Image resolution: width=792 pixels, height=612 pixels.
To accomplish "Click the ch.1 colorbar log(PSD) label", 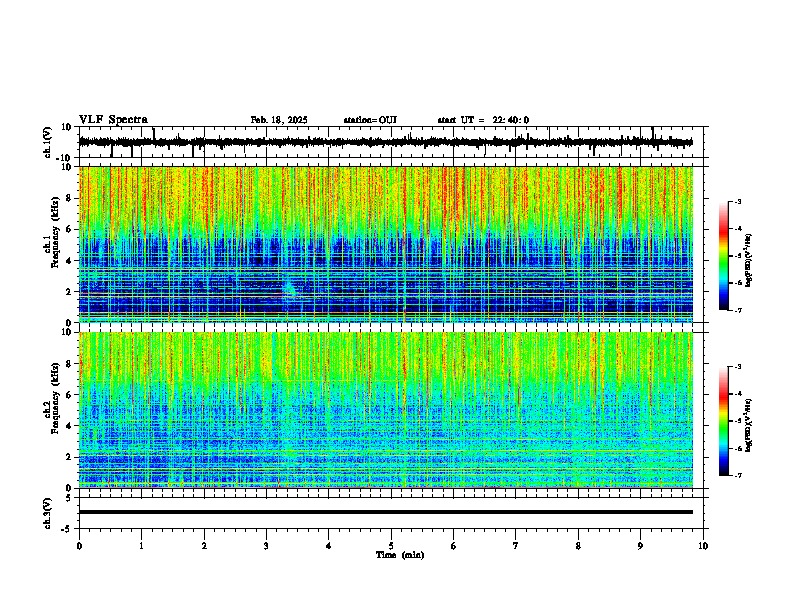I will pos(749,260).
